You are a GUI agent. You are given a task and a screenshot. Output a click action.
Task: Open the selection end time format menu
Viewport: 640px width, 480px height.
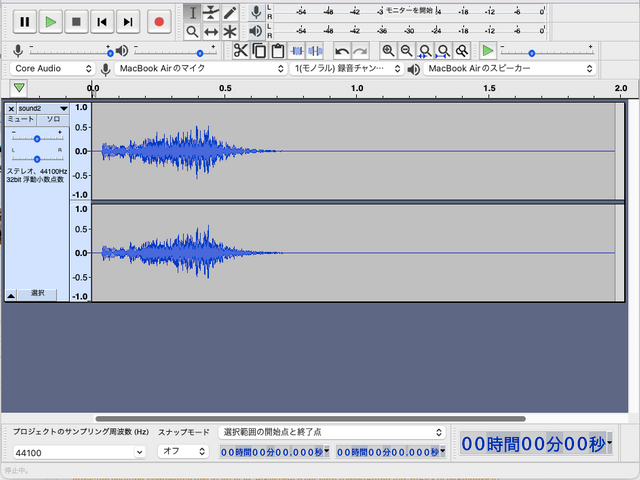click(443, 451)
